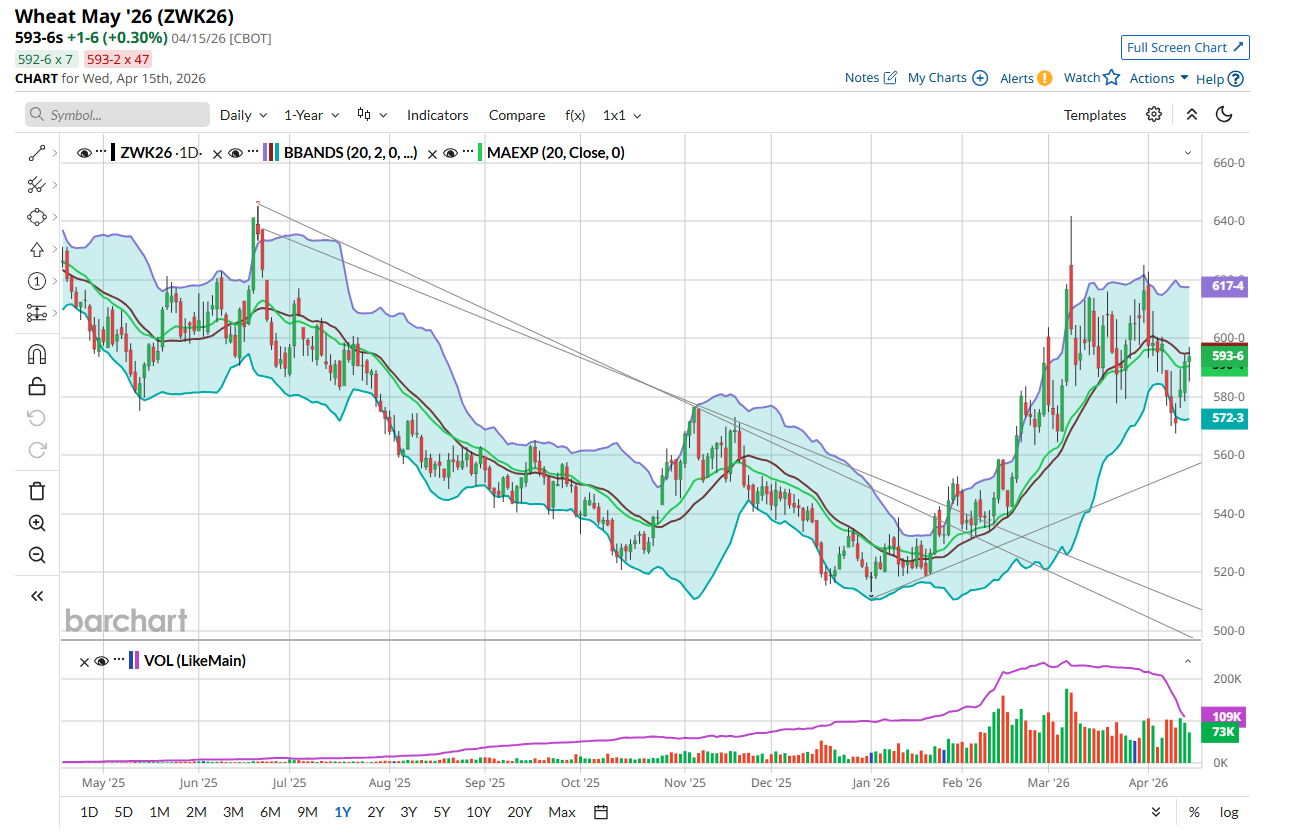1299x840 pixels.
Task: Delete drawings with the trash icon
Action: 37,491
